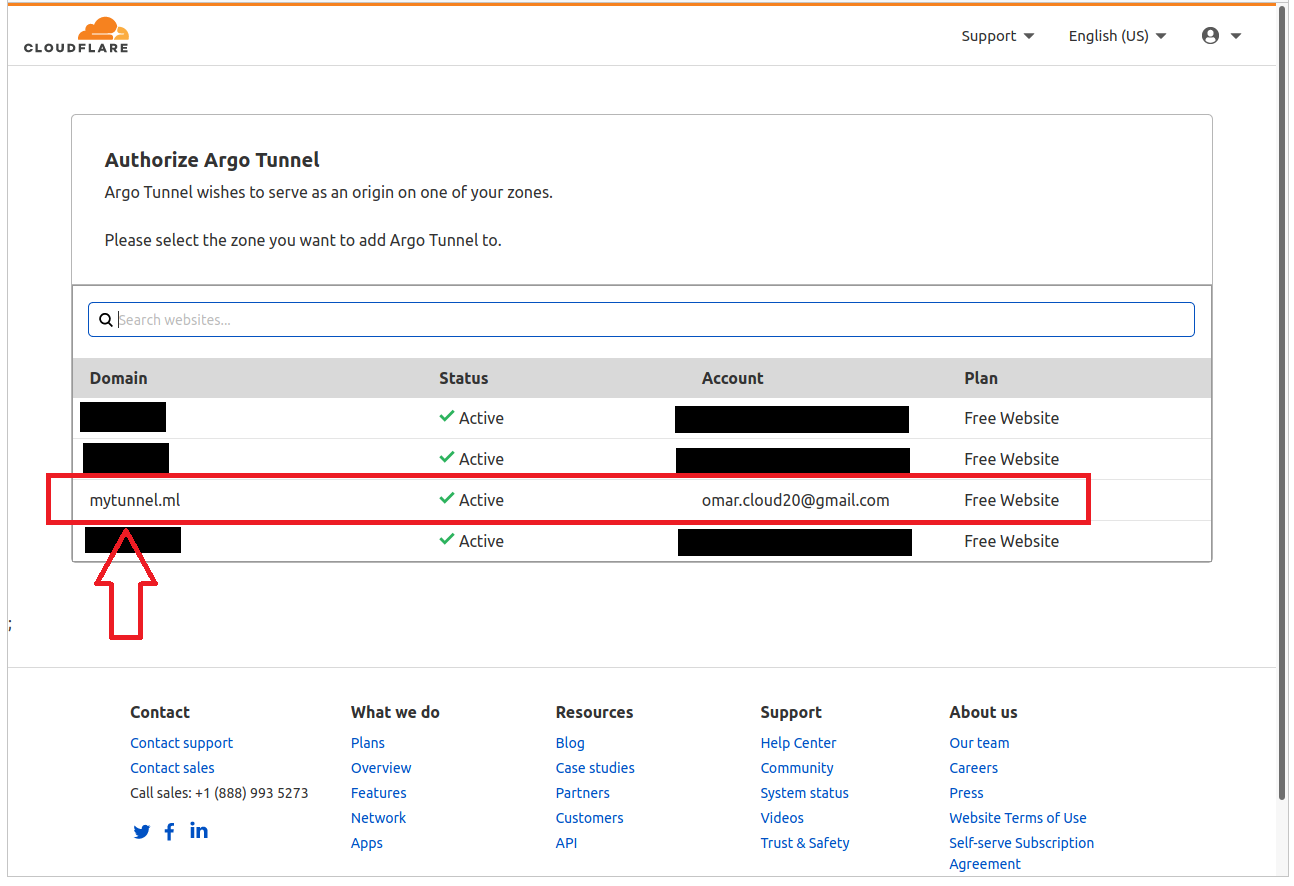Open the Cloudflare Facebook page icon
Viewport: 1294px width, 886px height.
coord(170,832)
